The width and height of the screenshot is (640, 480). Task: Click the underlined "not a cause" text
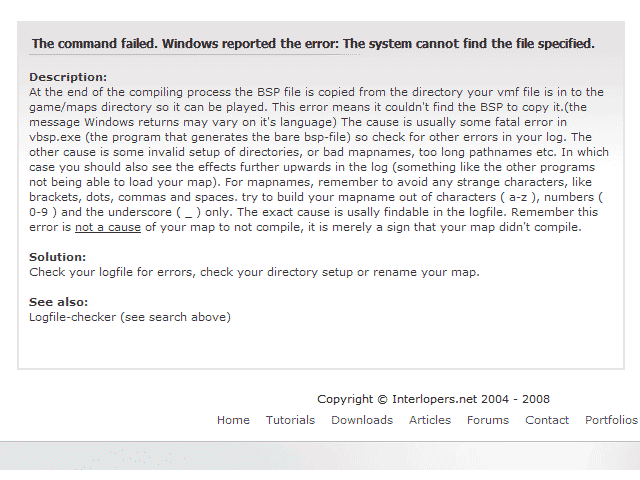tap(108, 227)
